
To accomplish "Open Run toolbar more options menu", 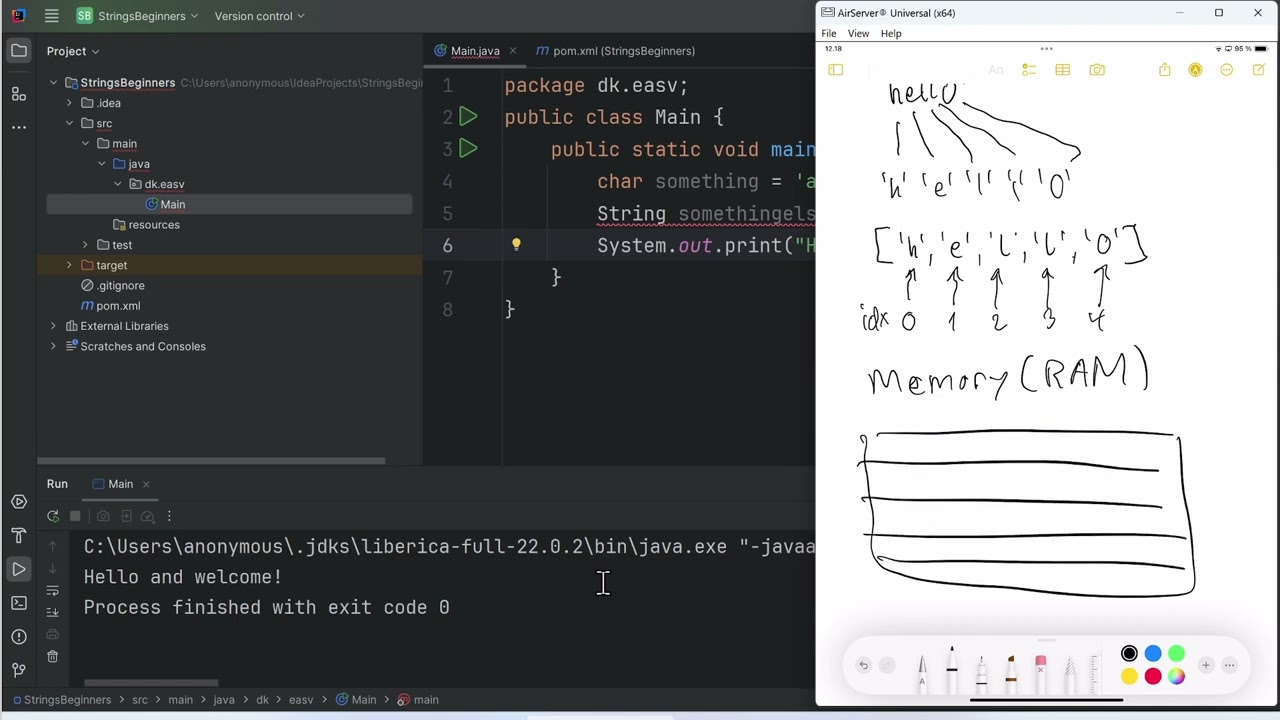I will [169, 516].
